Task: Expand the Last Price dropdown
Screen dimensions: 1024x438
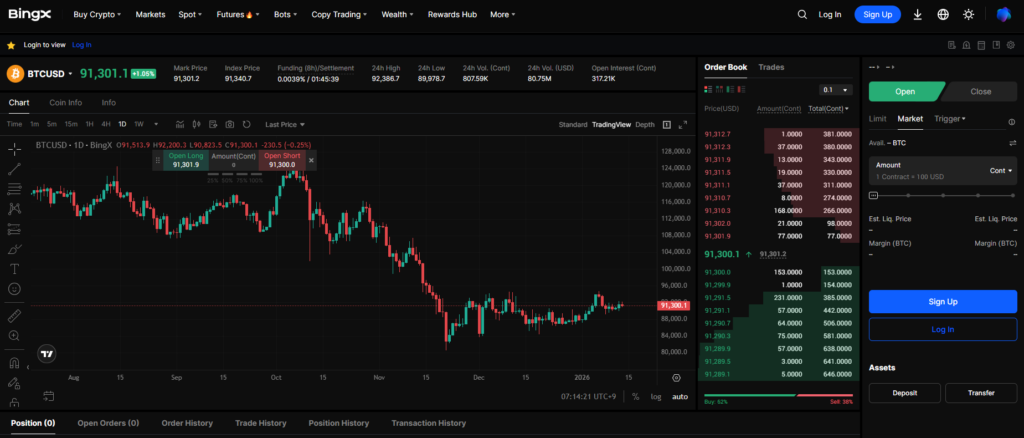Action: (285, 125)
